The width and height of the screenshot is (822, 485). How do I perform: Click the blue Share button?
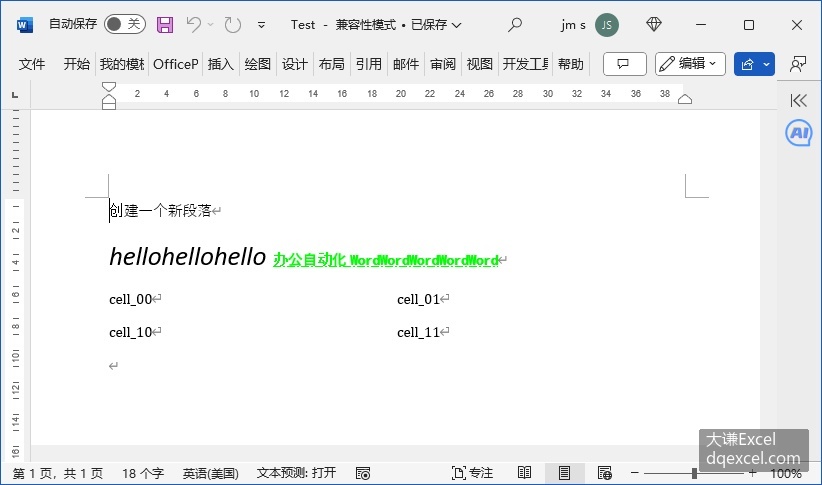point(747,64)
